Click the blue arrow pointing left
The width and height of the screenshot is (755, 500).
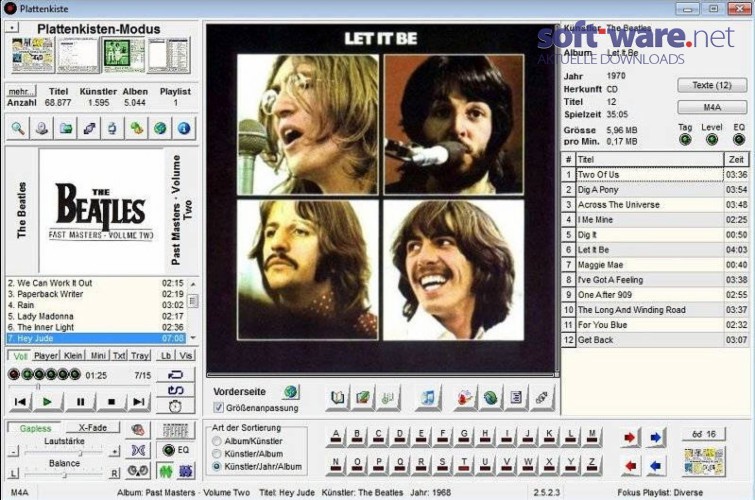655,466
